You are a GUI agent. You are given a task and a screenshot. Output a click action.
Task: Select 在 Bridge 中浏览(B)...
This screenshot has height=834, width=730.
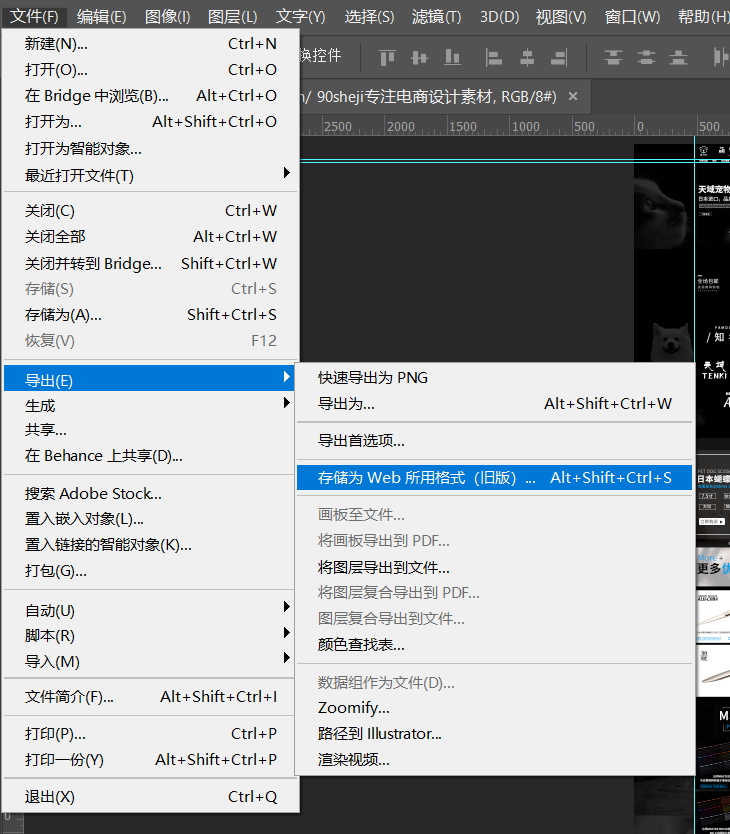tap(151, 96)
